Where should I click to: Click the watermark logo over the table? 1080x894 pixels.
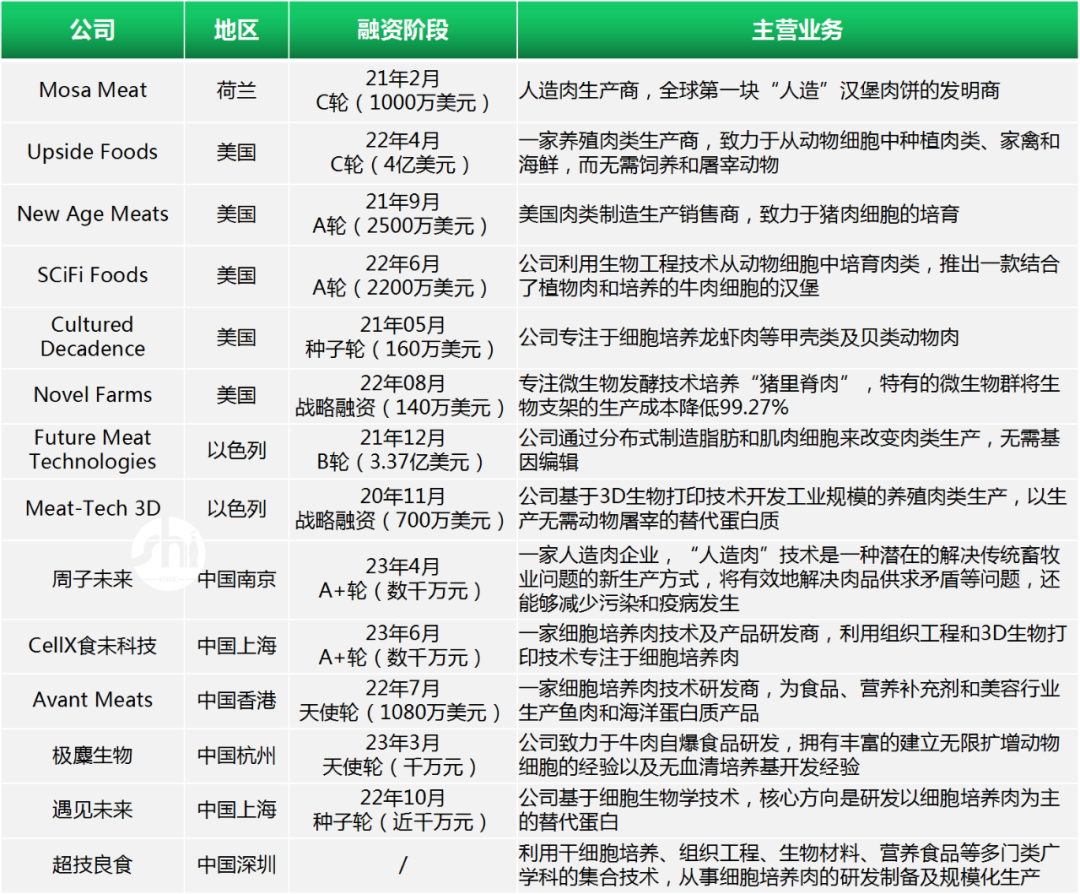coord(168,553)
